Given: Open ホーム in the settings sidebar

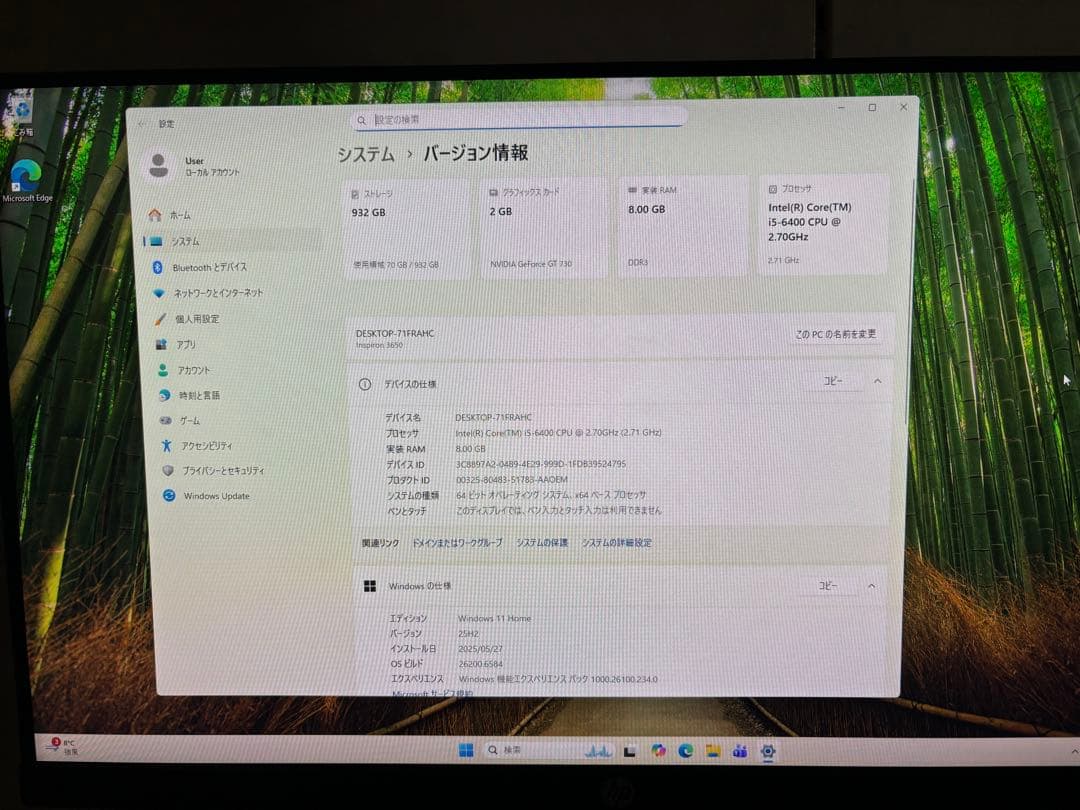Looking at the screenshot, I should (x=180, y=216).
